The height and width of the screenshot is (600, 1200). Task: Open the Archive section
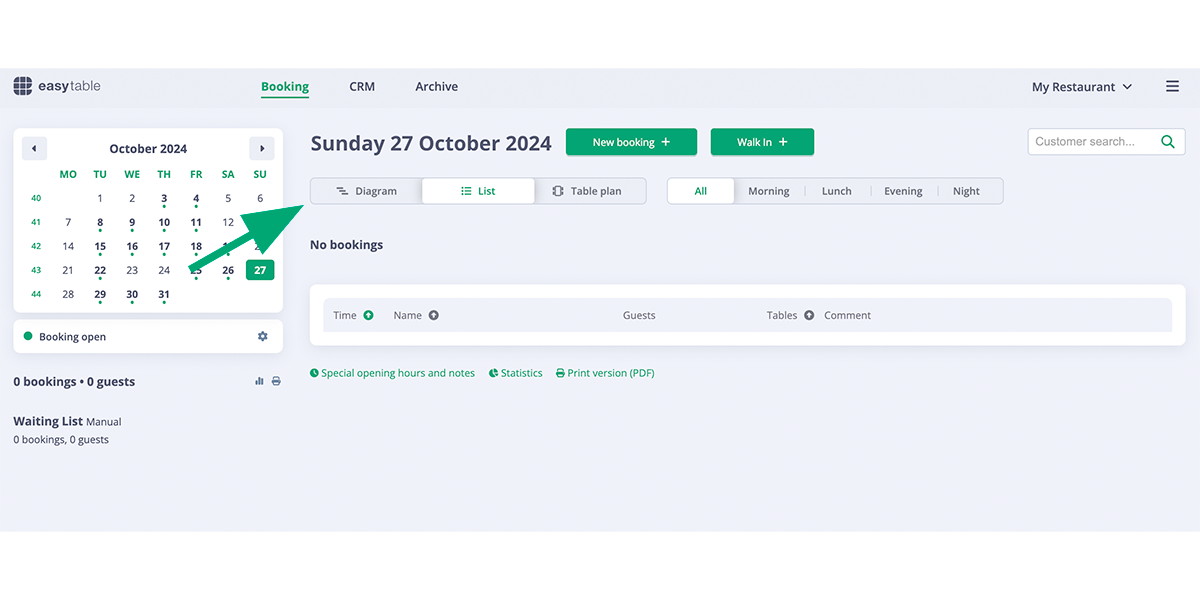click(436, 86)
